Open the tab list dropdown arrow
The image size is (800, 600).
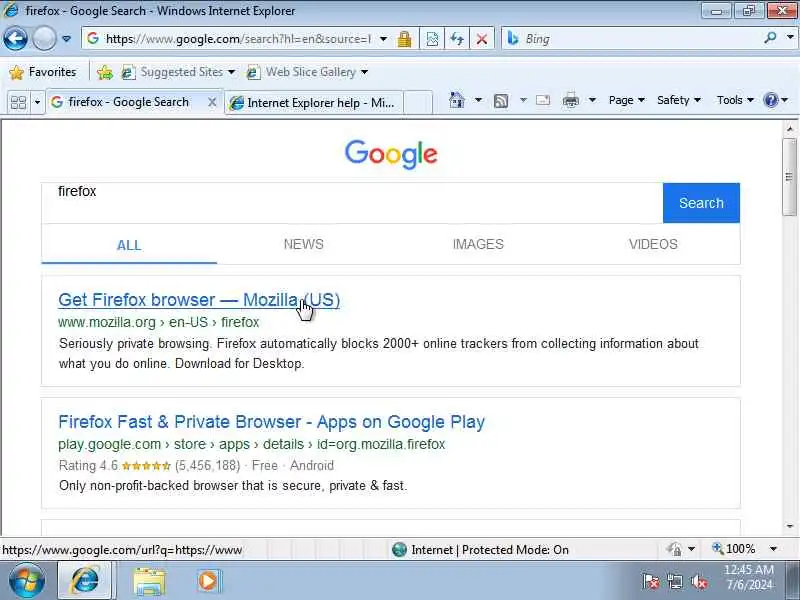click(x=37, y=103)
